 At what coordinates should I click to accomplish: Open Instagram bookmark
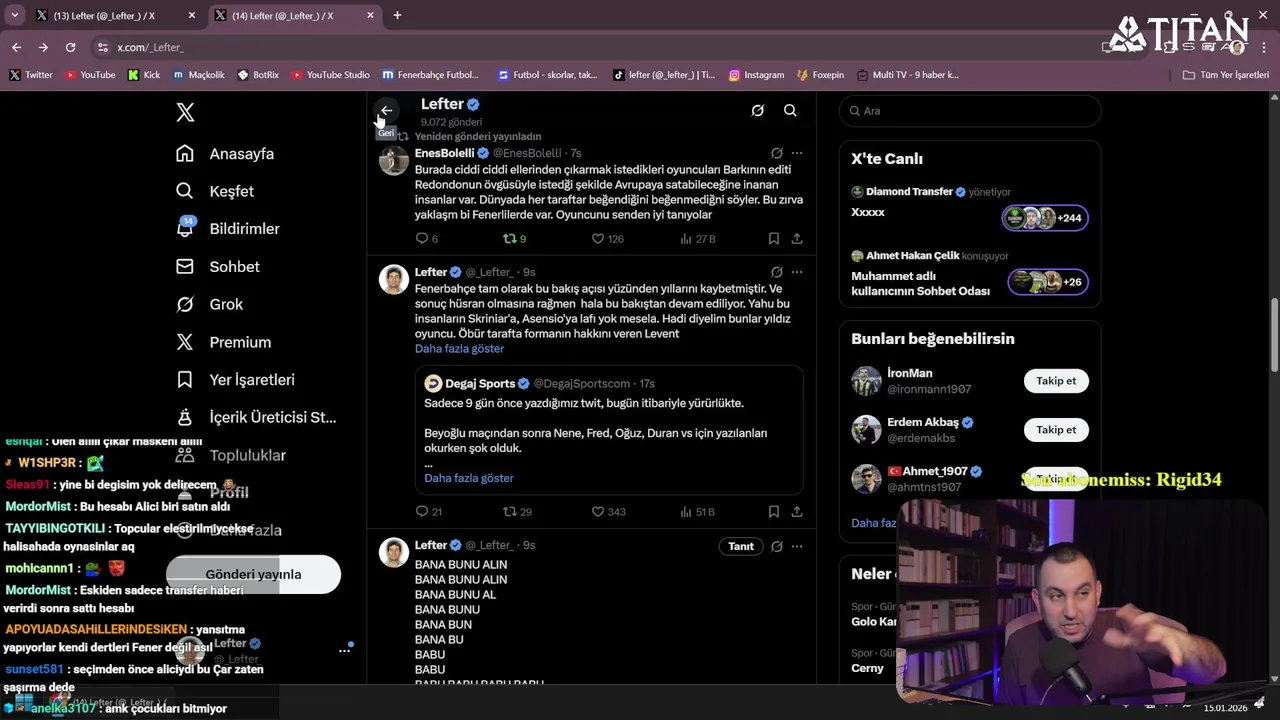point(756,75)
